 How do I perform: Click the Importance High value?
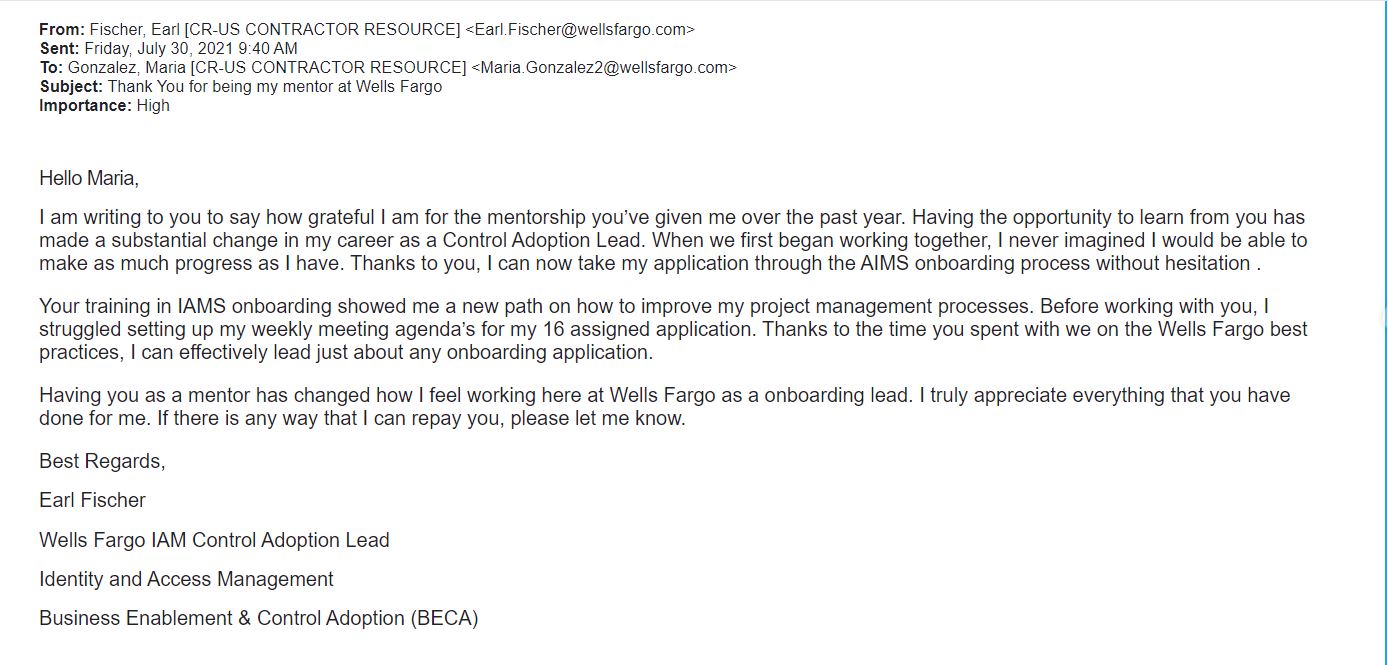coord(153,105)
